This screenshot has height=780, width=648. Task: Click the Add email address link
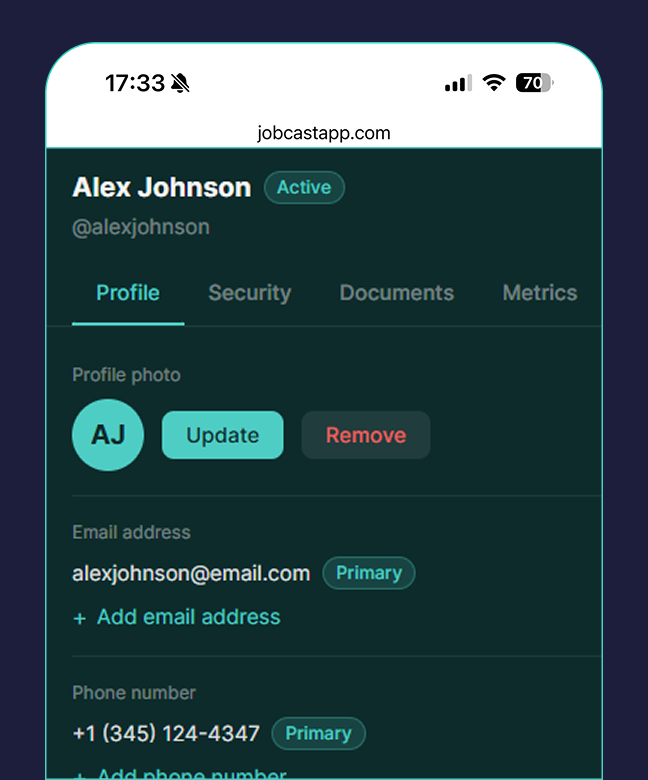click(188, 617)
